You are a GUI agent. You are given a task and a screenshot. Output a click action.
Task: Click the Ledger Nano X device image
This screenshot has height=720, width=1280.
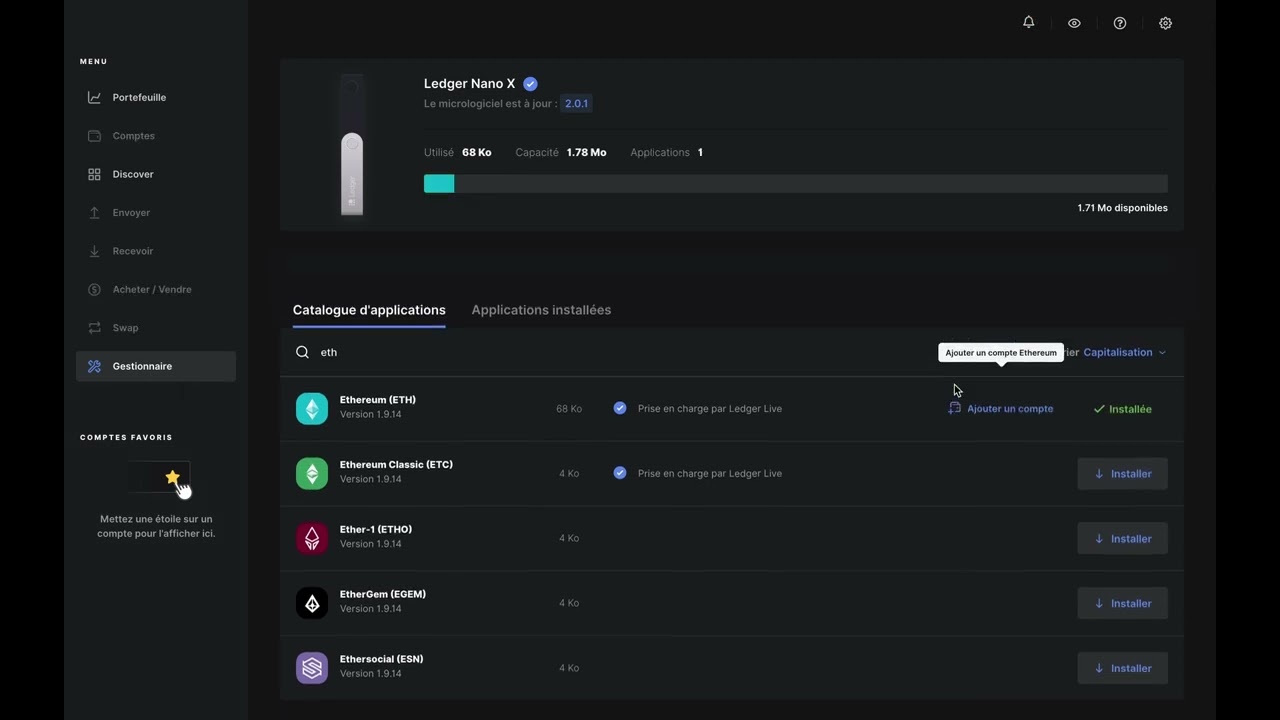click(x=351, y=145)
